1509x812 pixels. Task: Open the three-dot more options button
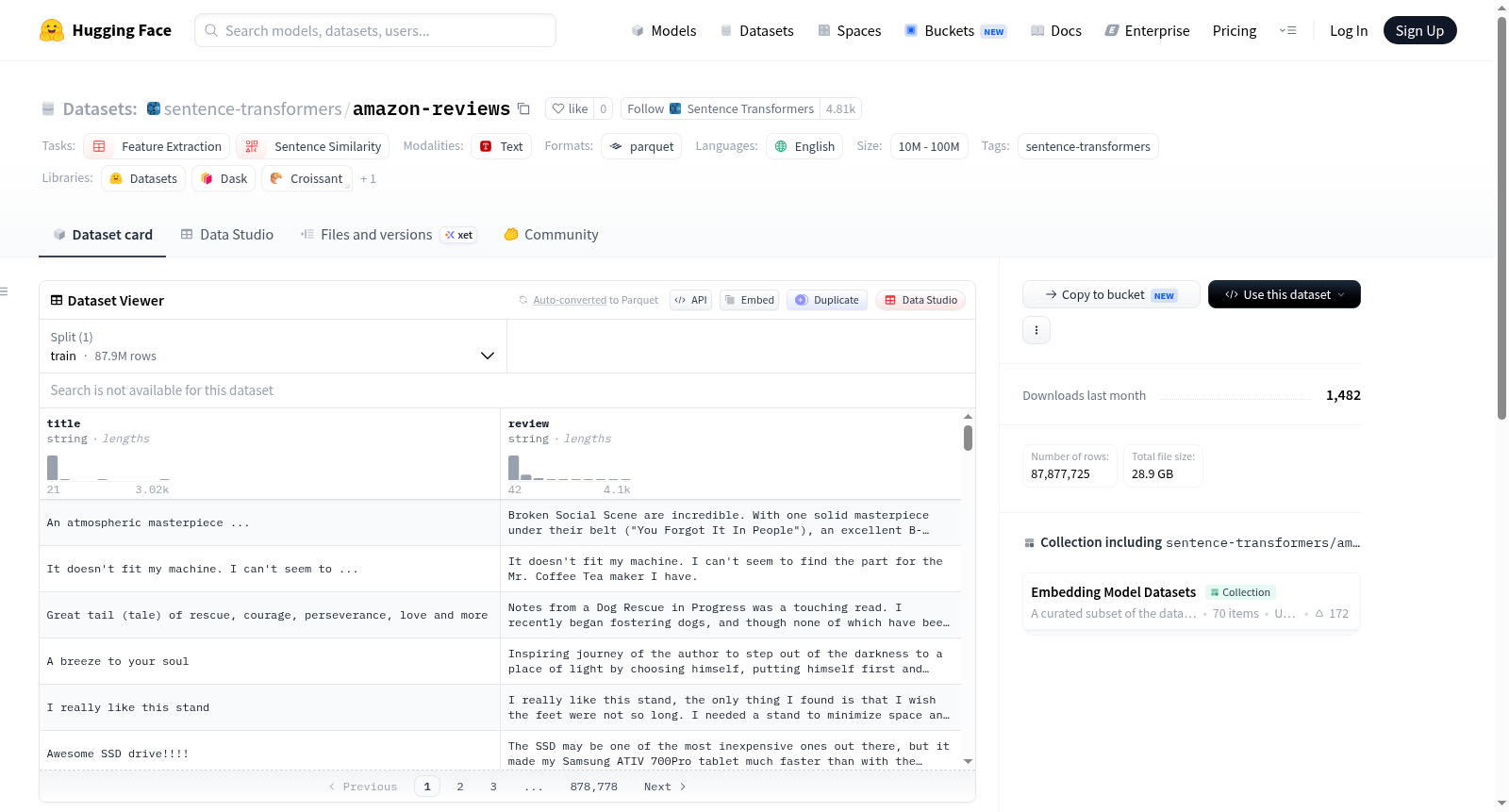pos(1036,330)
